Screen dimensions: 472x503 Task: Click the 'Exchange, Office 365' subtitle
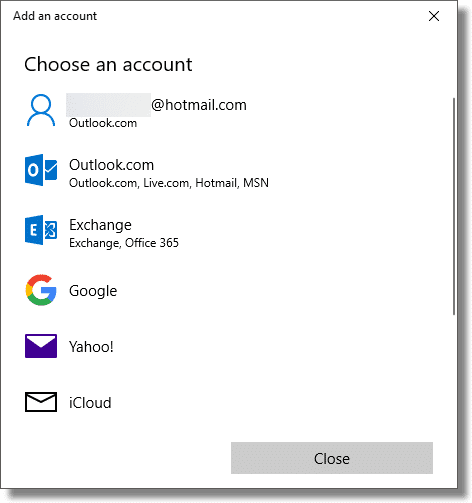(x=124, y=243)
